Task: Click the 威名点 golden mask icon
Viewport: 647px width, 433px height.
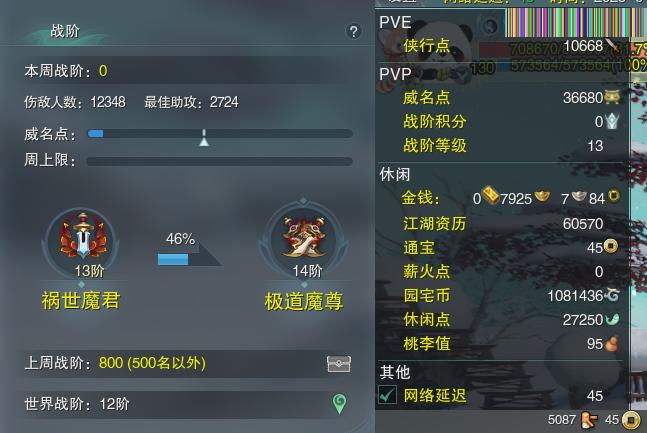Action: point(612,98)
